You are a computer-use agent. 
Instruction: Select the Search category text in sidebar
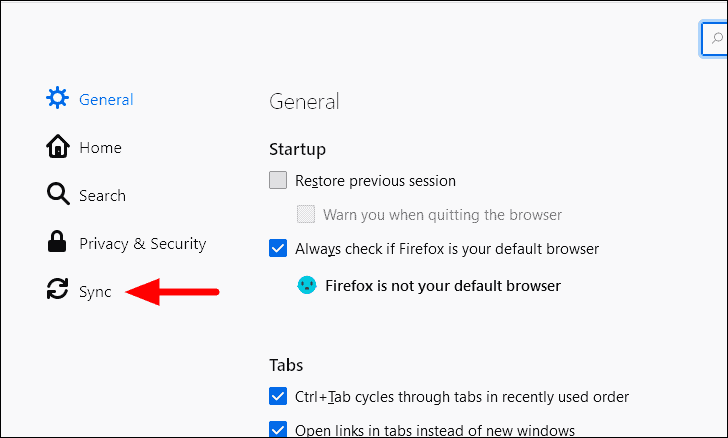point(102,196)
